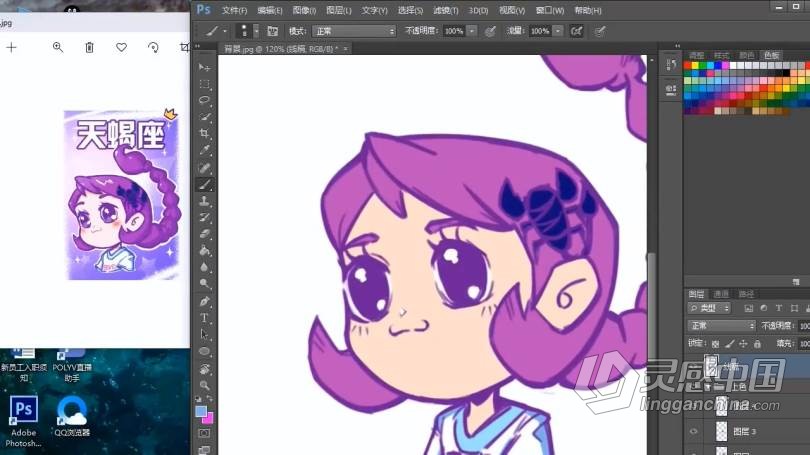Open the 窗口(W) menu
810x455 pixels.
[x=550, y=10]
